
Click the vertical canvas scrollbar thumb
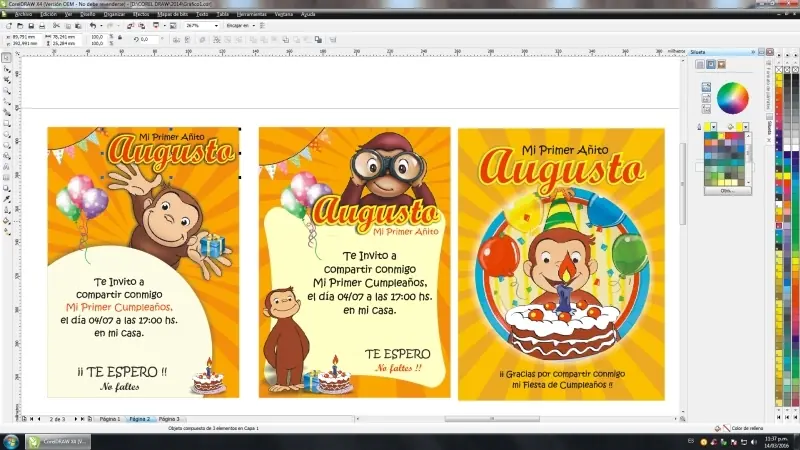point(683,184)
